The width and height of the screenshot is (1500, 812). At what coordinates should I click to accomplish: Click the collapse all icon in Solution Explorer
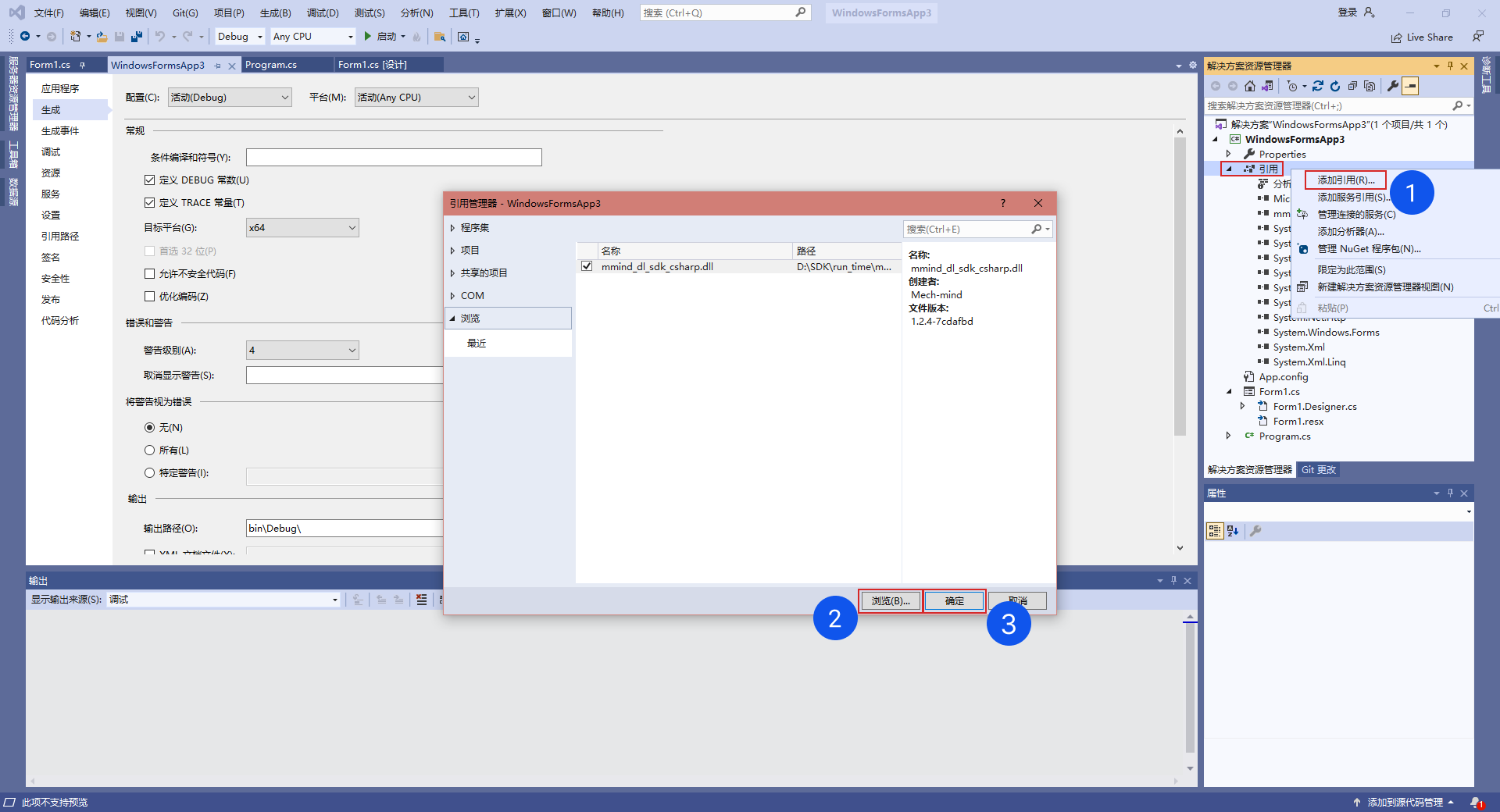coord(1352,86)
